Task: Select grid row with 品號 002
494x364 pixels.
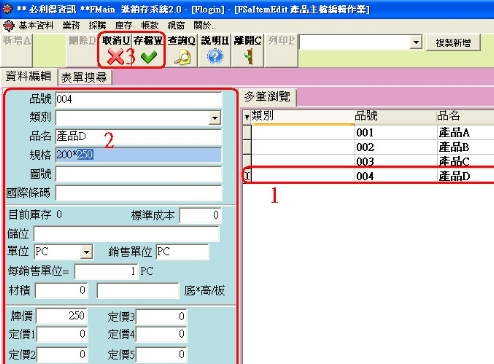Action: [368, 147]
